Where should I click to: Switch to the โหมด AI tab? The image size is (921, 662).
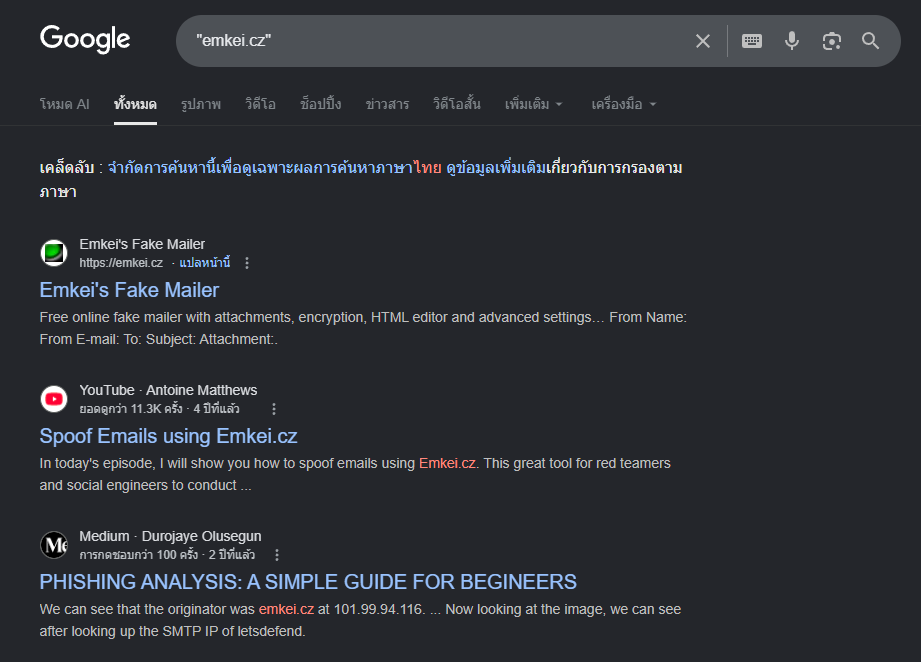pos(65,104)
